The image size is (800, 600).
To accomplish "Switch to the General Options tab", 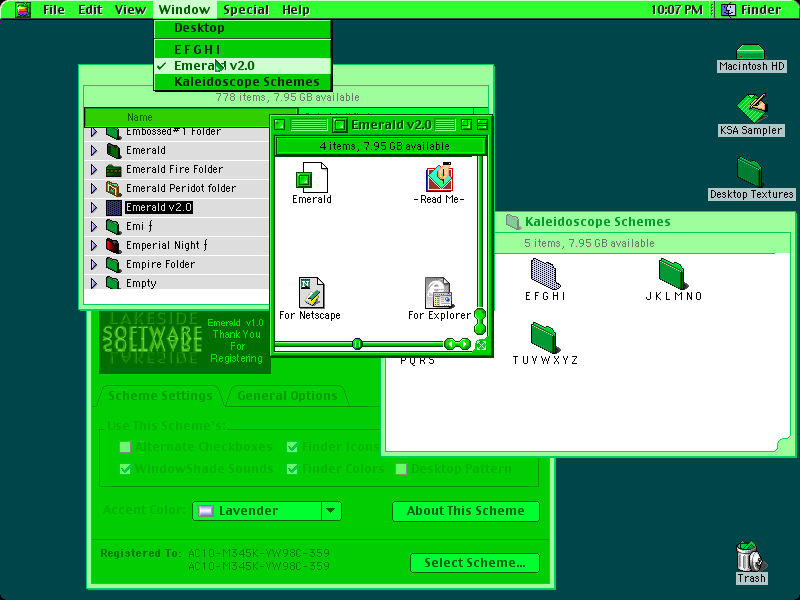I will tap(287, 396).
